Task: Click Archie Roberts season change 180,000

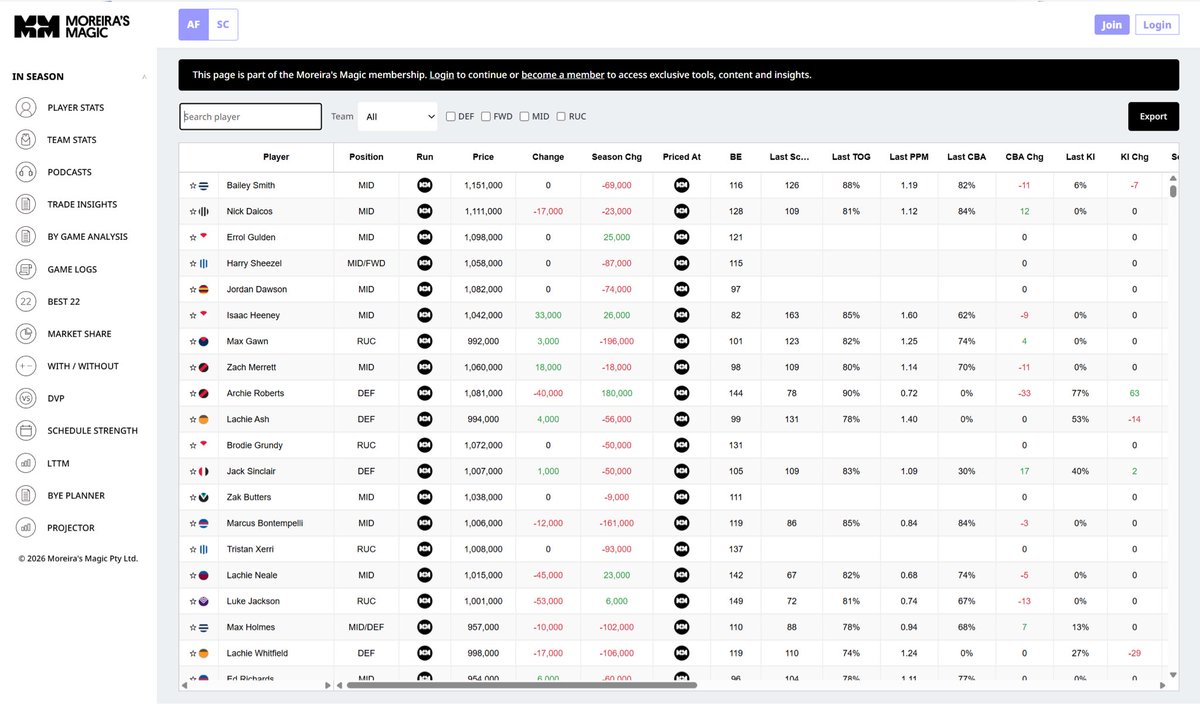Action: coord(616,393)
